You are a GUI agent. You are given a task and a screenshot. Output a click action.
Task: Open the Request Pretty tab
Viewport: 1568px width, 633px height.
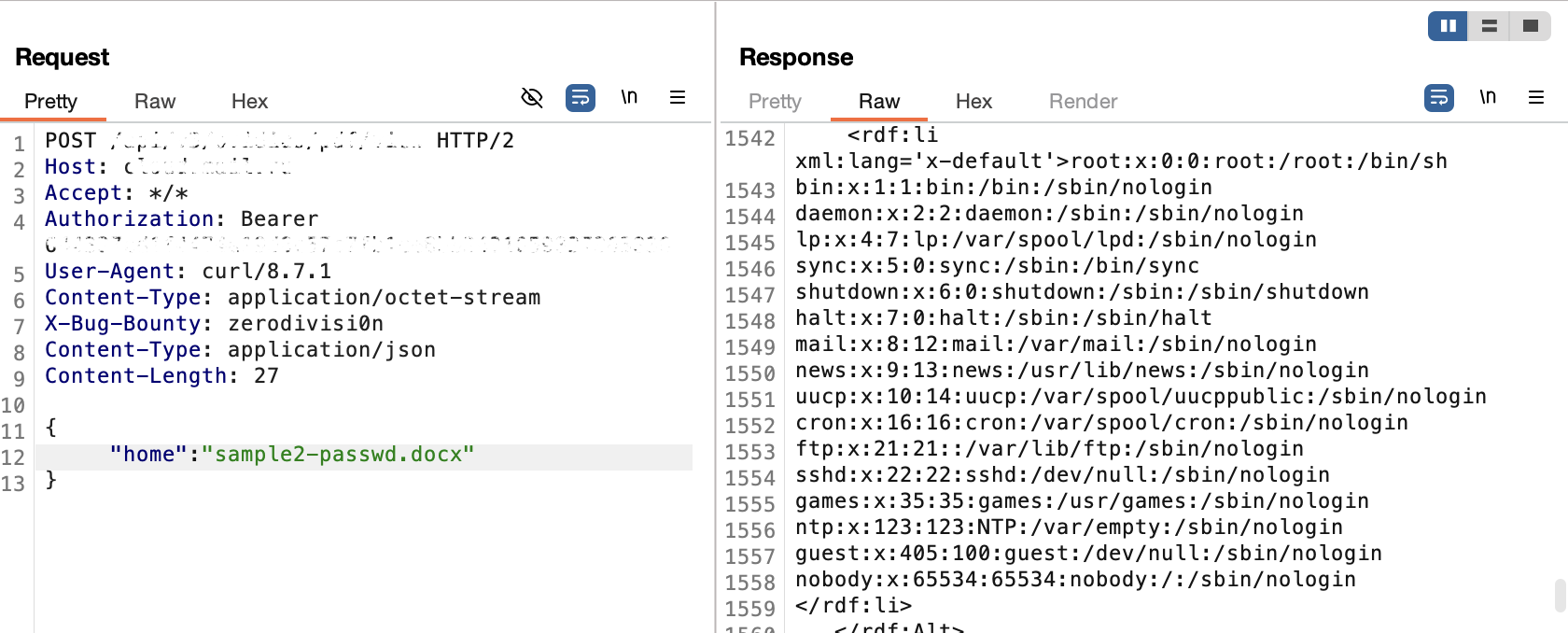tap(51, 101)
